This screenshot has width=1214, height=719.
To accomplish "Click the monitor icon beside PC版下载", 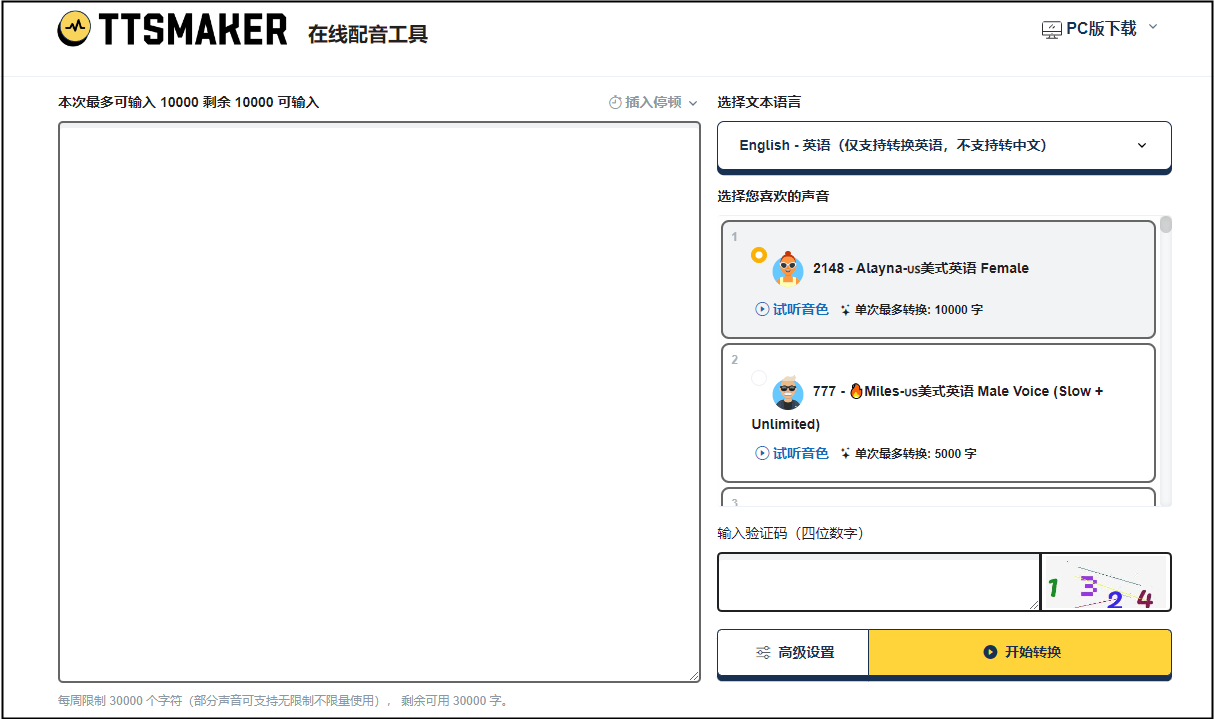I will (x=1052, y=30).
